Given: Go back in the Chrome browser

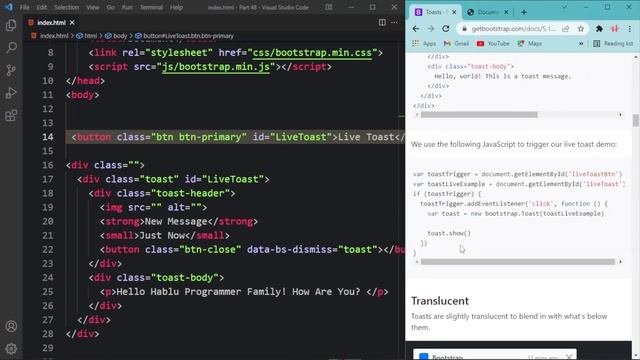Looking at the screenshot, I should click(416, 29).
